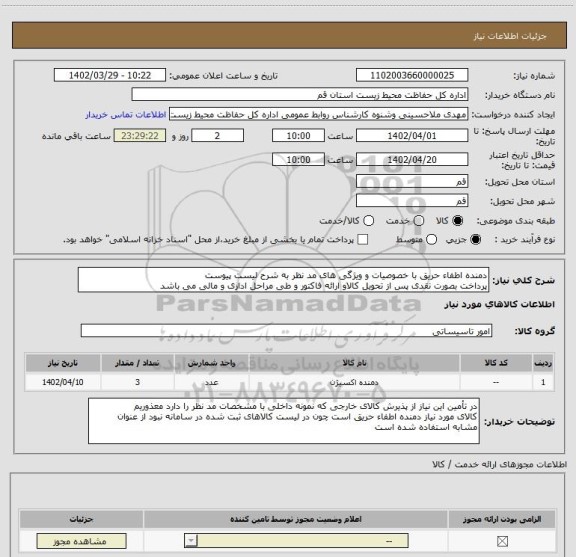This screenshot has height=557, width=576.
Task: Click the public announcement date-time field
Action: tap(110, 75)
